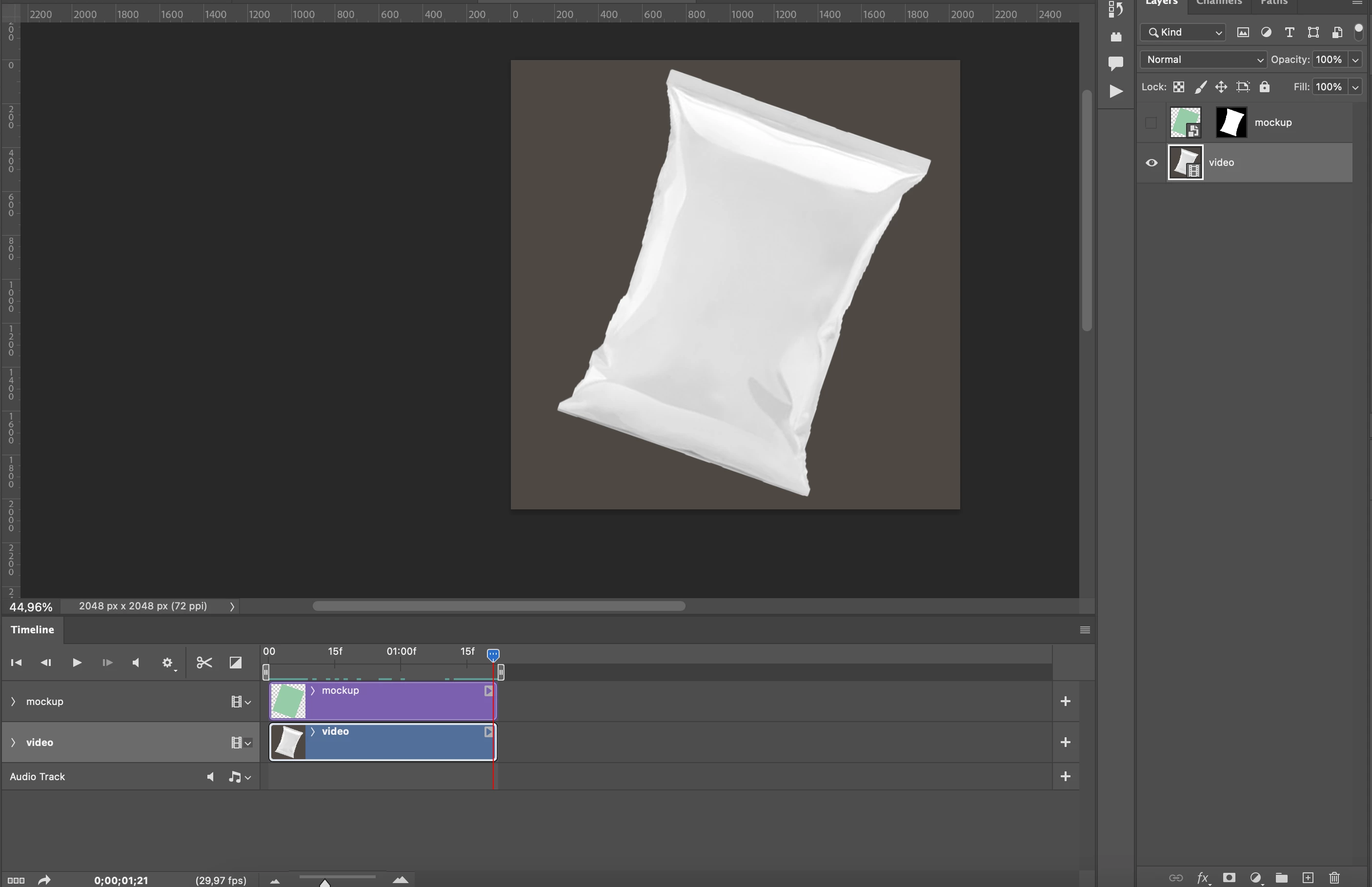Show the mockup layer visibility box
The image size is (1372, 887).
pos(1151,122)
